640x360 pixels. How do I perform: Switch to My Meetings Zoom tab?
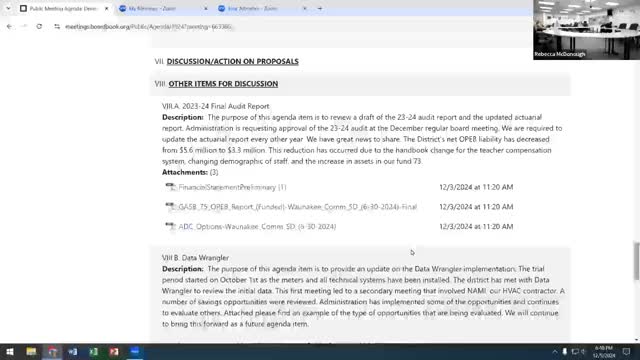coord(162,8)
